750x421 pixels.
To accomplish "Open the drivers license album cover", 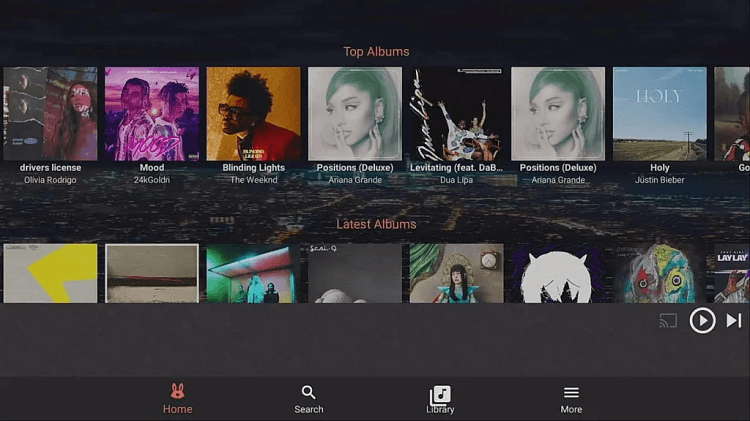I will (50, 114).
